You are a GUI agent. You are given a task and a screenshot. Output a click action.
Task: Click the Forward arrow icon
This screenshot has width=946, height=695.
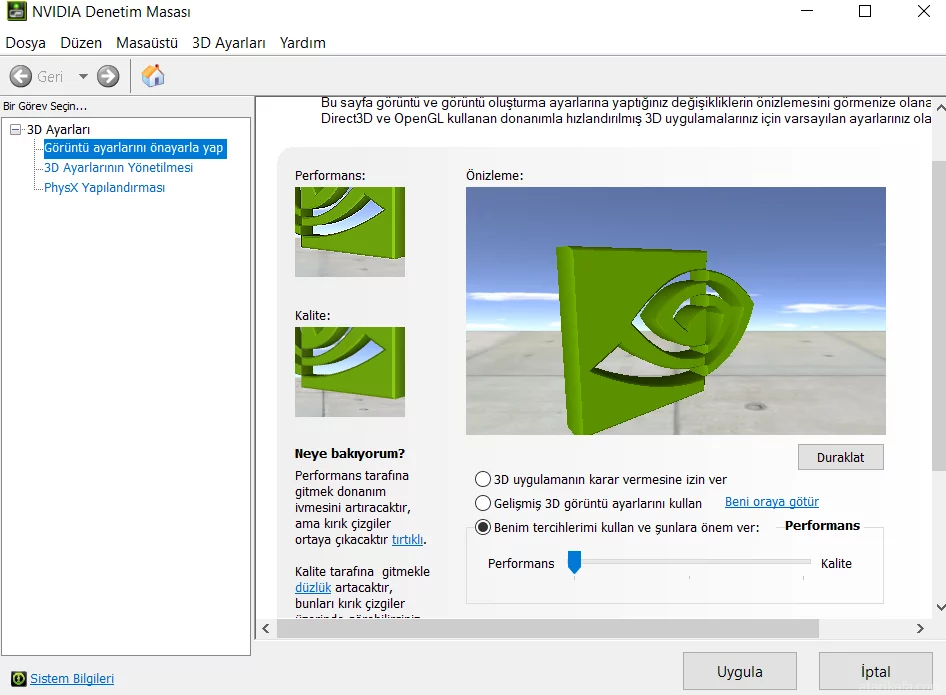pyautogui.click(x=108, y=77)
